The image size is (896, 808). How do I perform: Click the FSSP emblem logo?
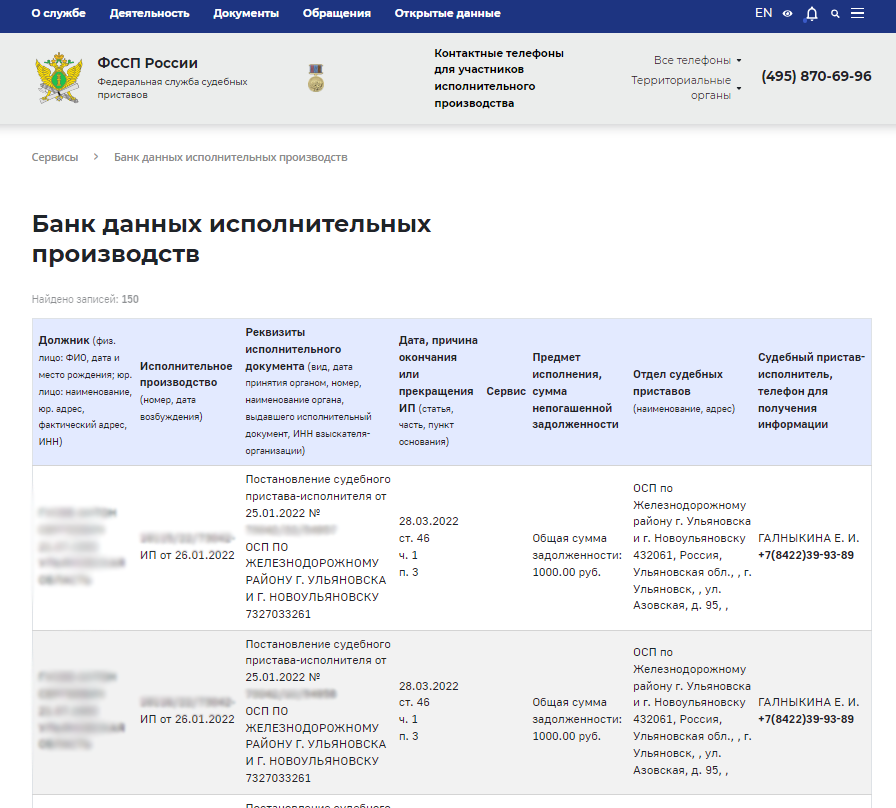[x=58, y=79]
